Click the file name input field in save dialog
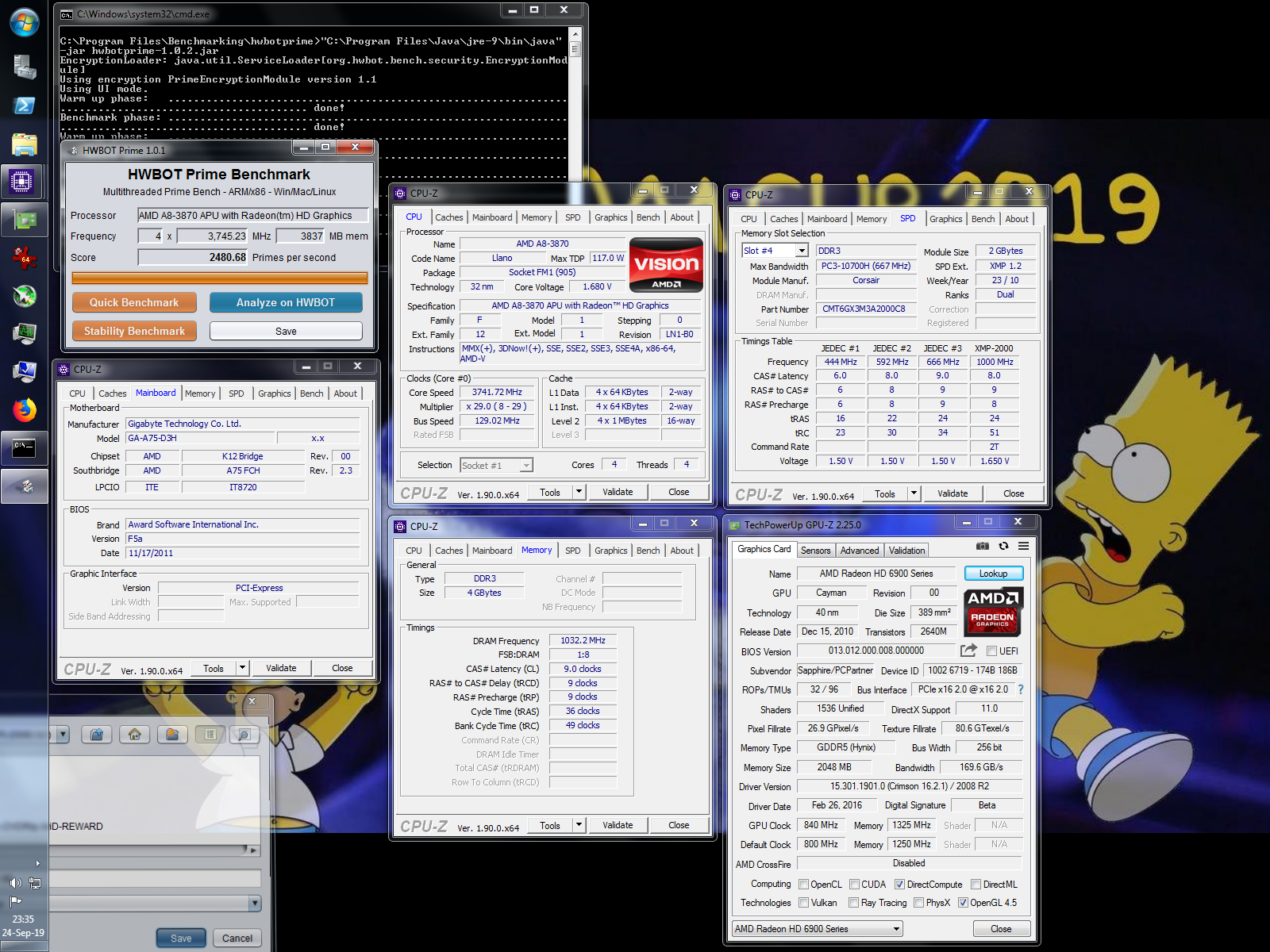 point(155,878)
